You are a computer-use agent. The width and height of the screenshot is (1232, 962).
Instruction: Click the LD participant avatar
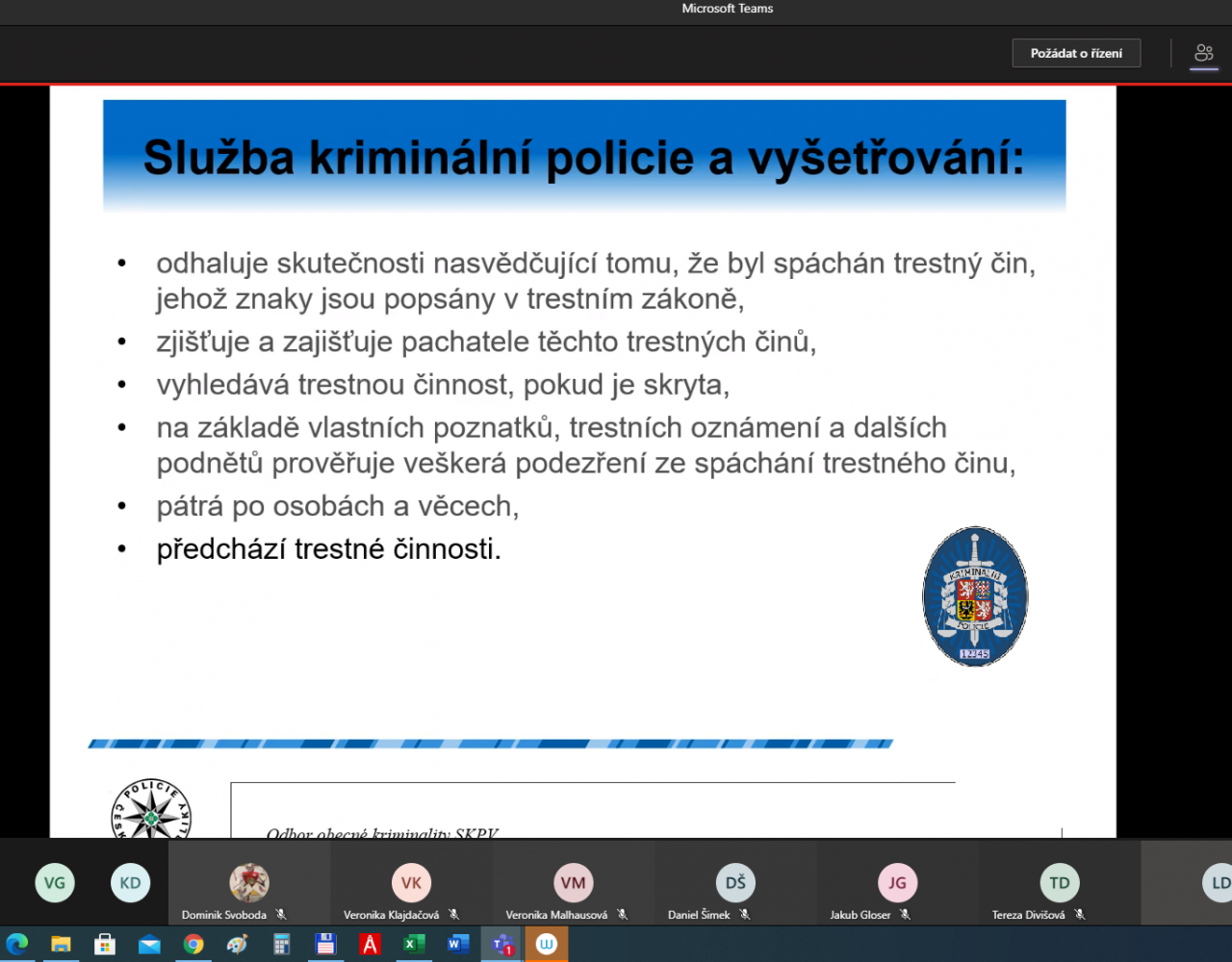pyautogui.click(x=1218, y=882)
